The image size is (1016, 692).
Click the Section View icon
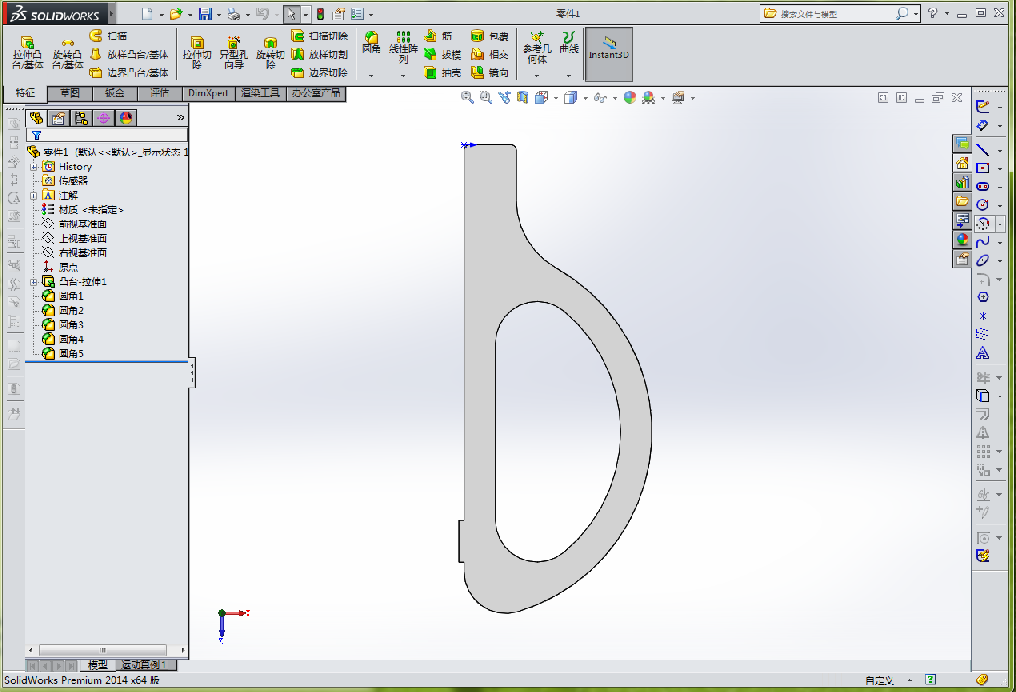pyautogui.click(x=522, y=98)
